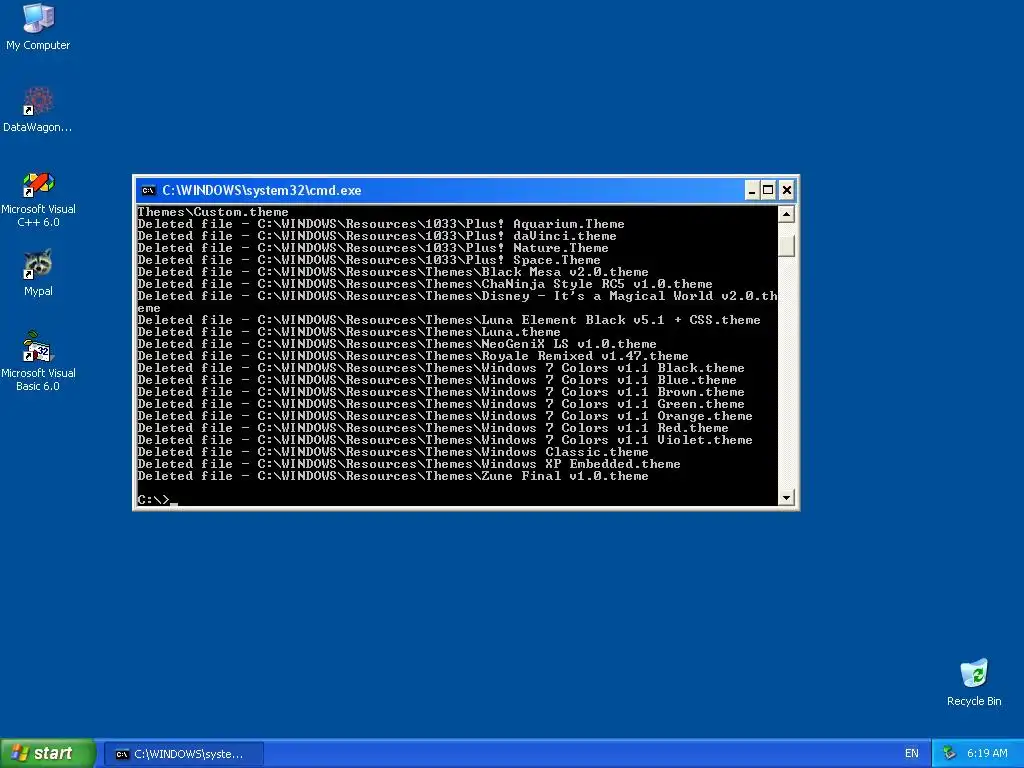Click the Plus! daVinci.theme deleted line
Image resolution: width=1024 pixels, height=768 pixels.
click(x=377, y=236)
